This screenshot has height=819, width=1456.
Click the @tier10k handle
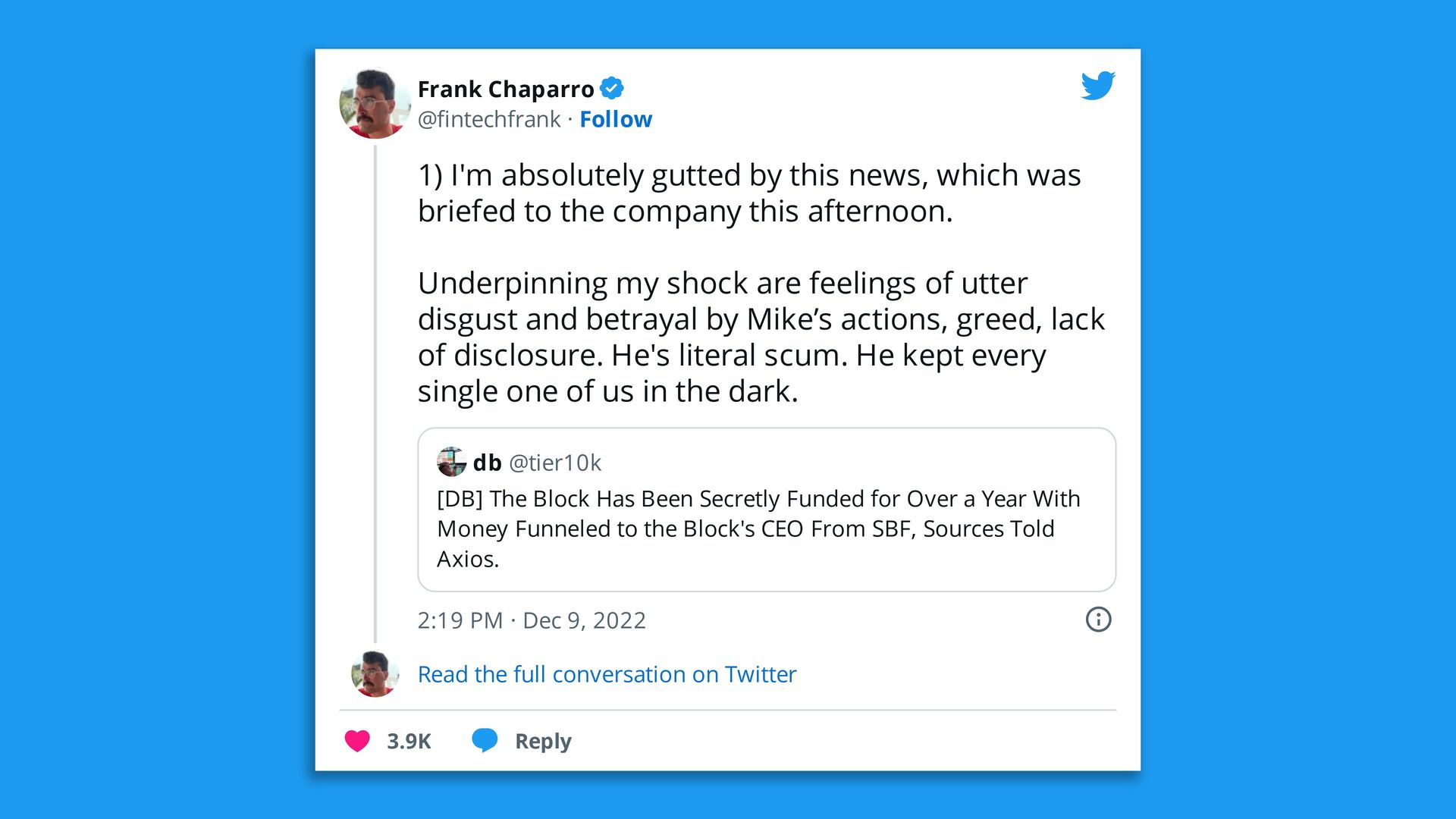(x=557, y=463)
